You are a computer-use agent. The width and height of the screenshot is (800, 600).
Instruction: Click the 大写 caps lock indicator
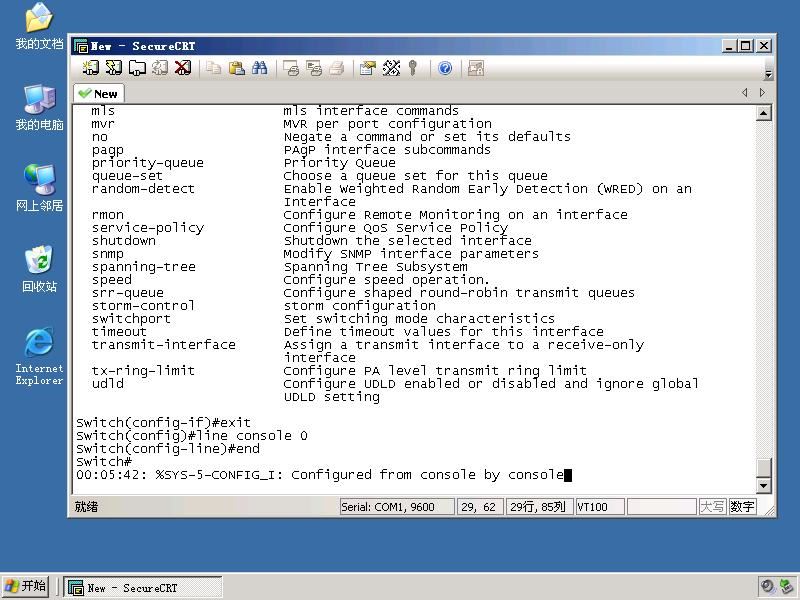(712, 507)
